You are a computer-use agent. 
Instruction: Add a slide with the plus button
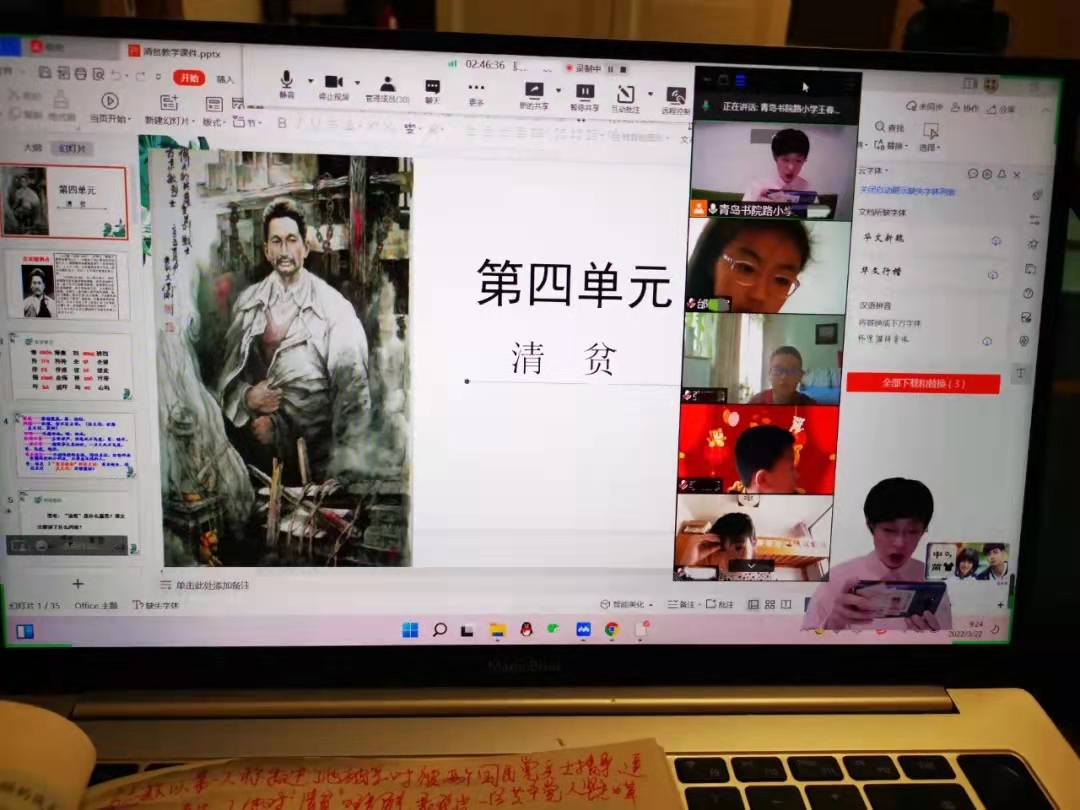(78, 584)
